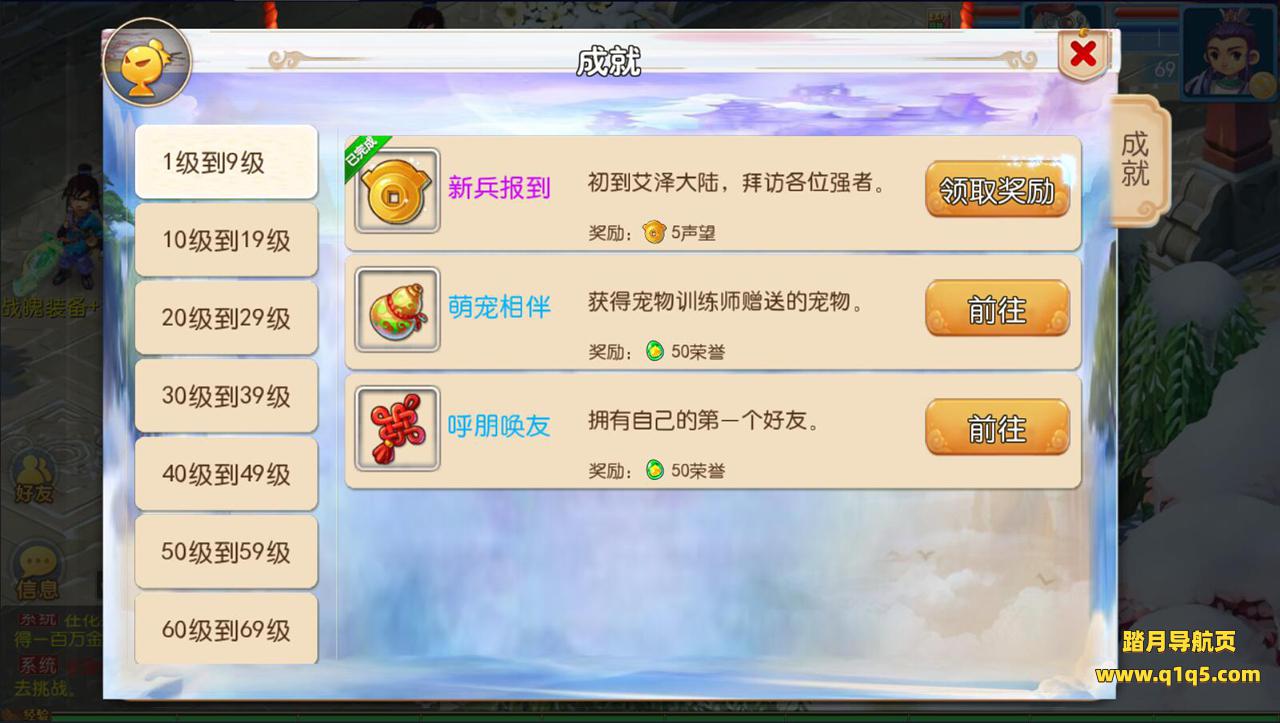1280x723 pixels.
Task: Select the 50级到59级 tab
Action: 226,552
